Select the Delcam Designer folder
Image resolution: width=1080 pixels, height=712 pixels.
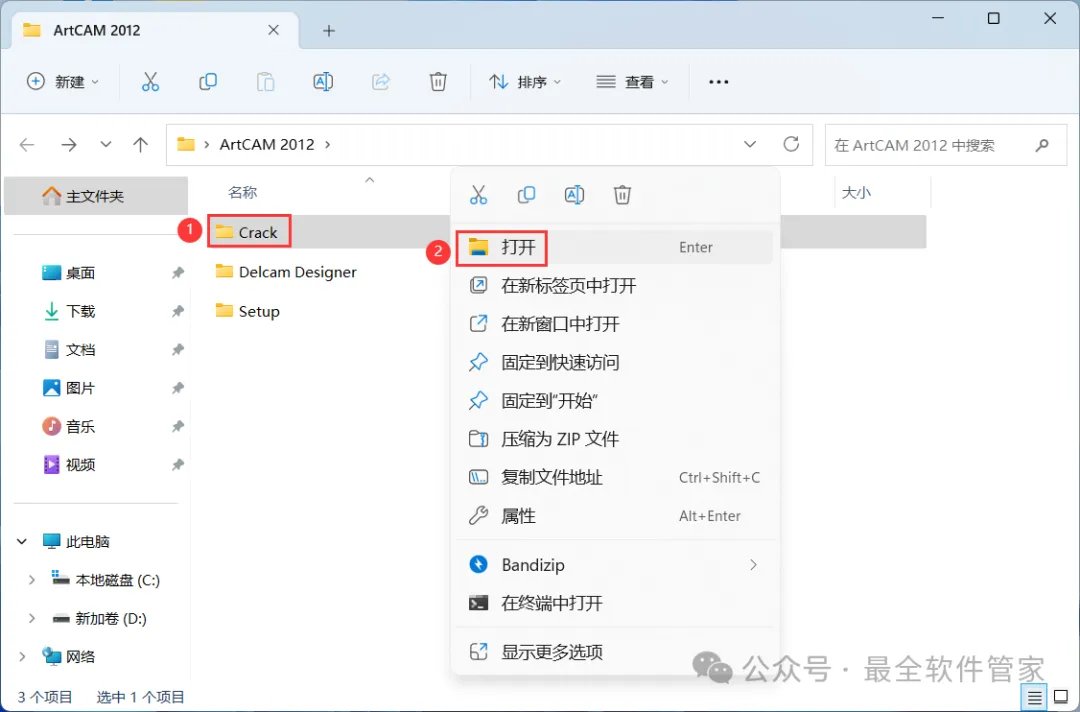(x=297, y=272)
